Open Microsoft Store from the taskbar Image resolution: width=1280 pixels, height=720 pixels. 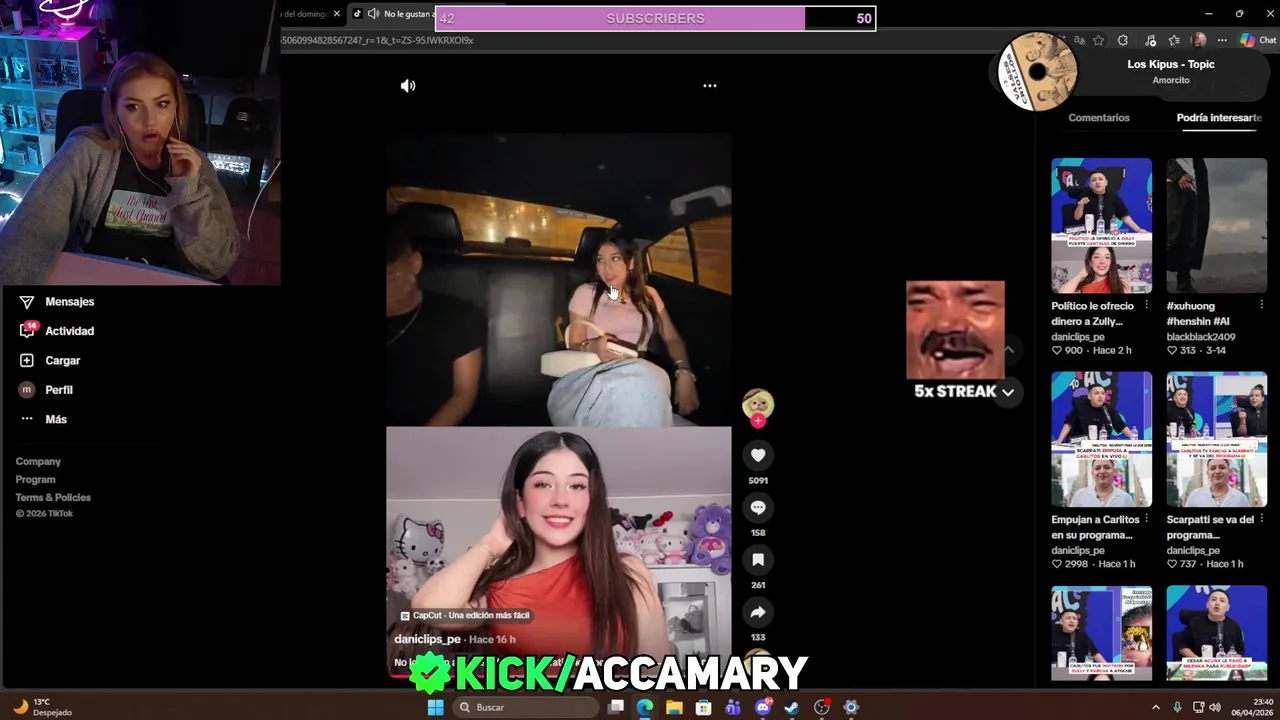[x=704, y=707]
